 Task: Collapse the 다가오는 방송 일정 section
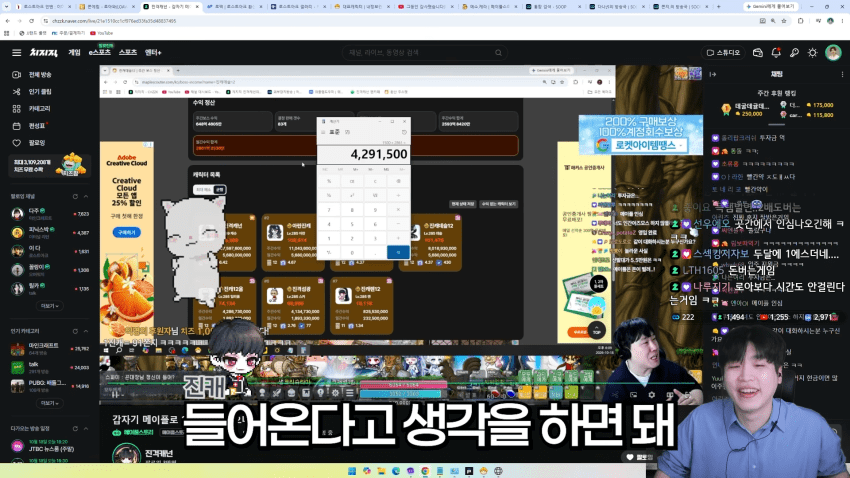[86, 428]
